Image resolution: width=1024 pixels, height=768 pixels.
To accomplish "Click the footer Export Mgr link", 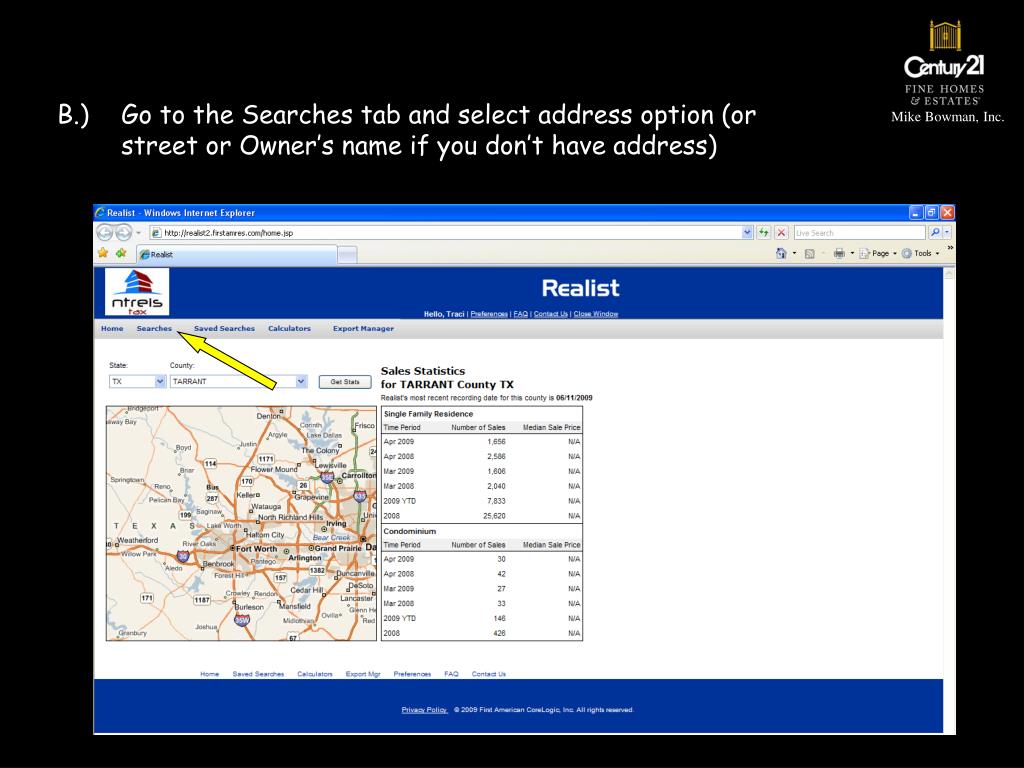I will (363, 674).
